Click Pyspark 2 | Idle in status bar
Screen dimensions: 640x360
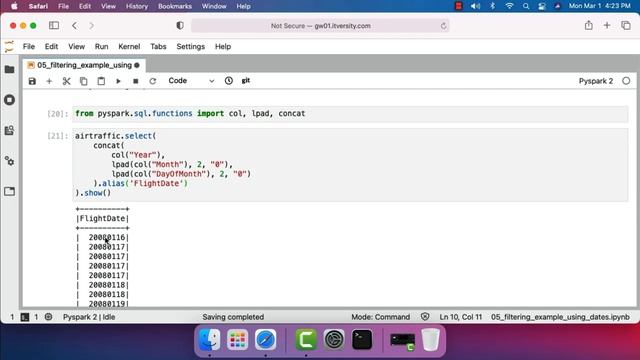click(x=89, y=317)
